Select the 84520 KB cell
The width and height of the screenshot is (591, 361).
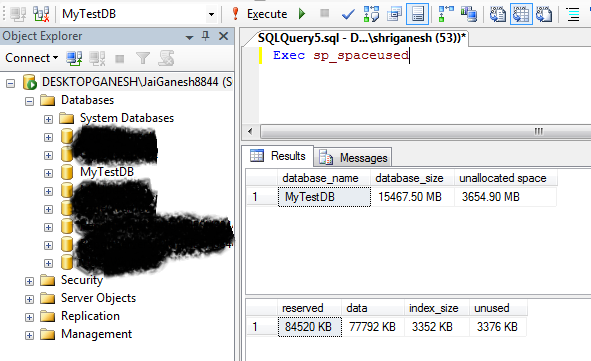(310, 327)
